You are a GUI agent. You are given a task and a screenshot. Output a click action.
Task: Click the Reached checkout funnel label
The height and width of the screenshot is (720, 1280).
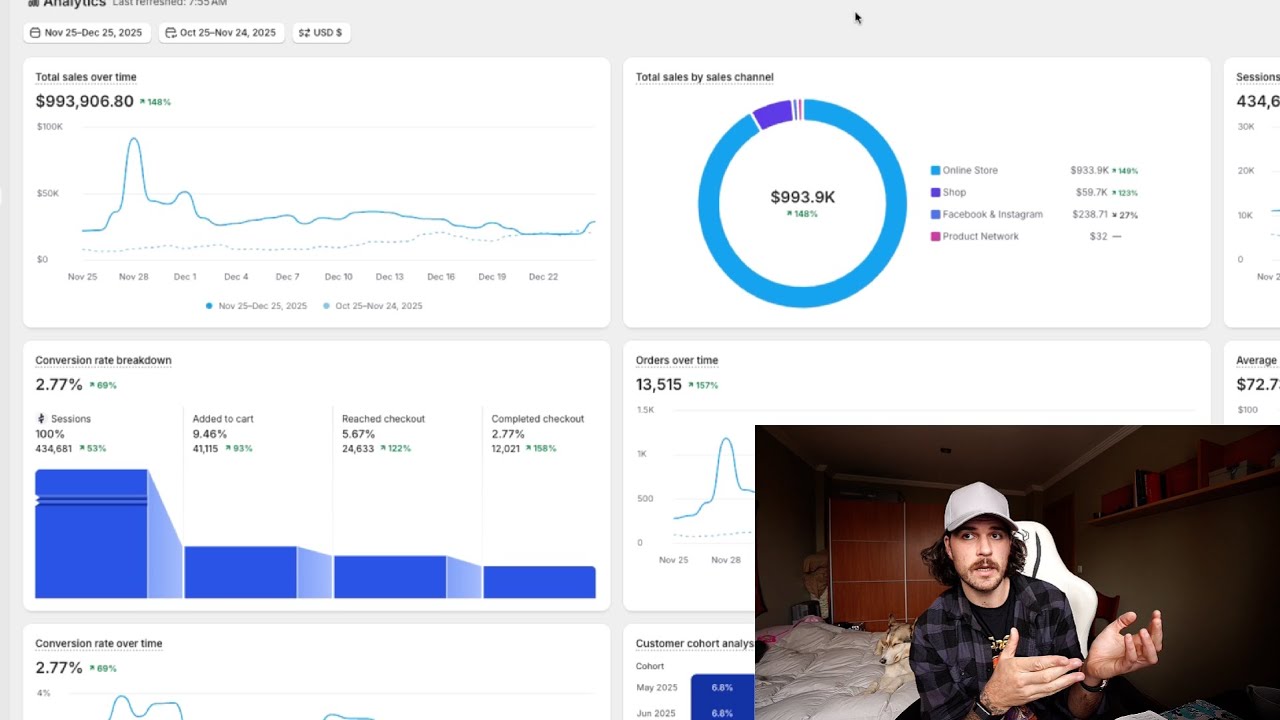383,419
